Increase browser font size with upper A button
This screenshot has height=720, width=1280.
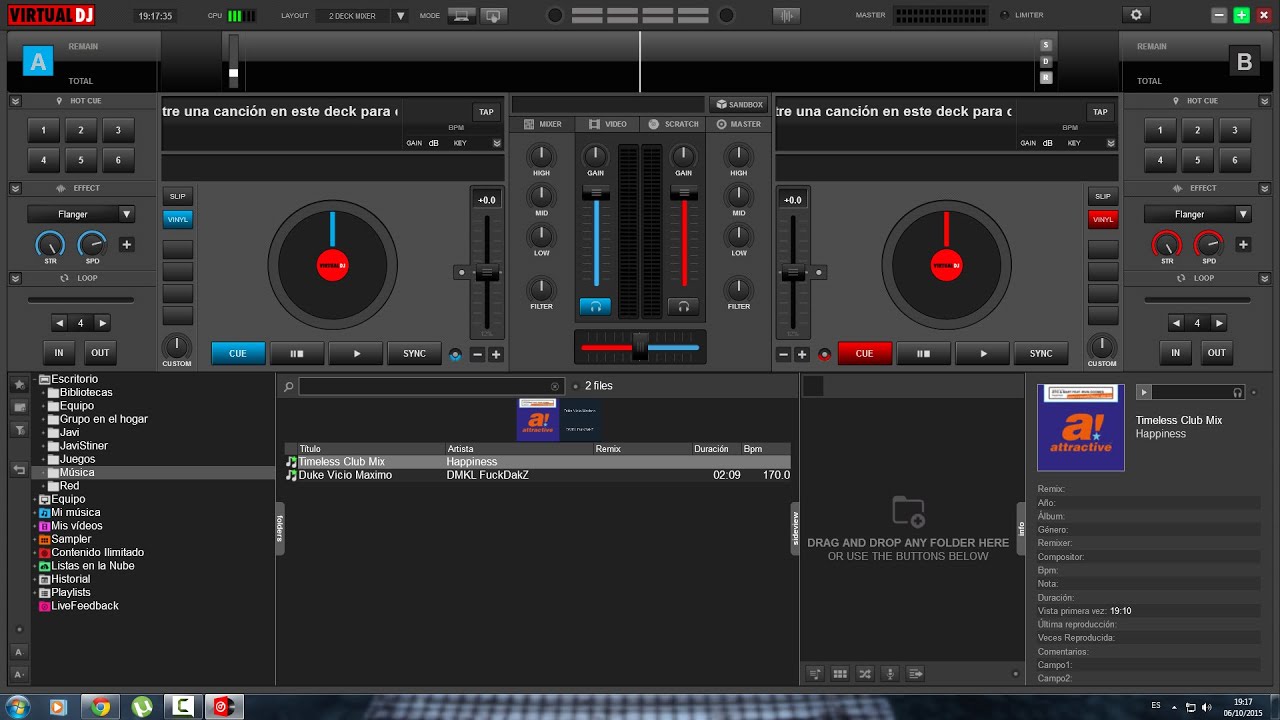coord(18,652)
